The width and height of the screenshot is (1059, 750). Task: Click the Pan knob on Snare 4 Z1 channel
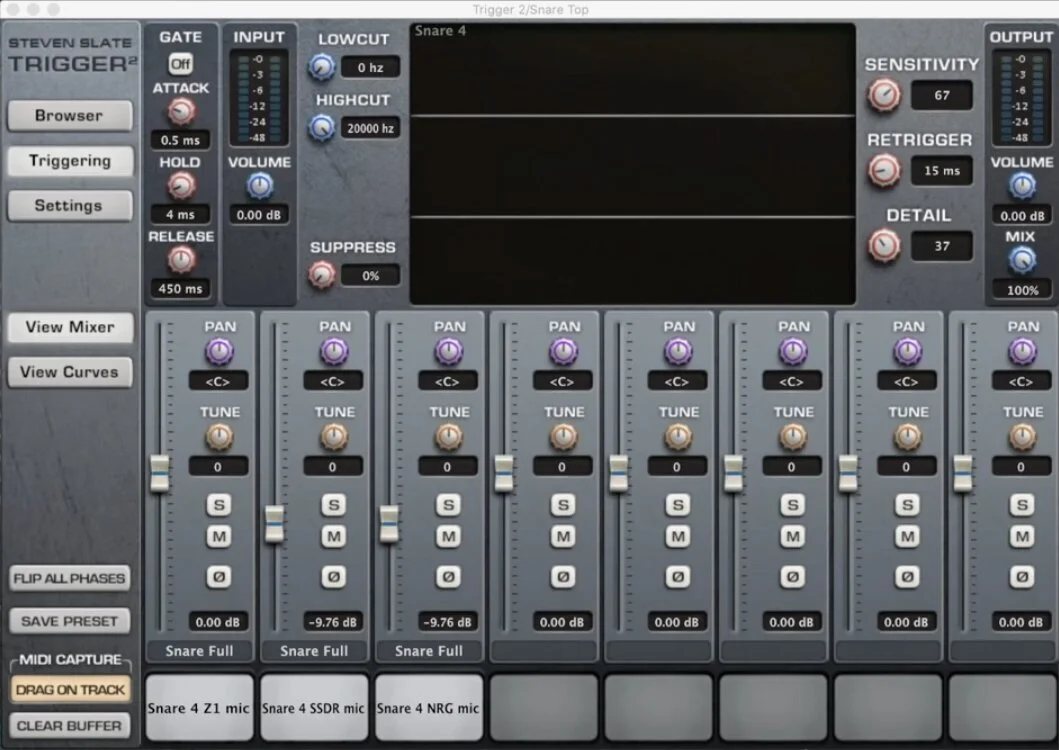[219, 351]
